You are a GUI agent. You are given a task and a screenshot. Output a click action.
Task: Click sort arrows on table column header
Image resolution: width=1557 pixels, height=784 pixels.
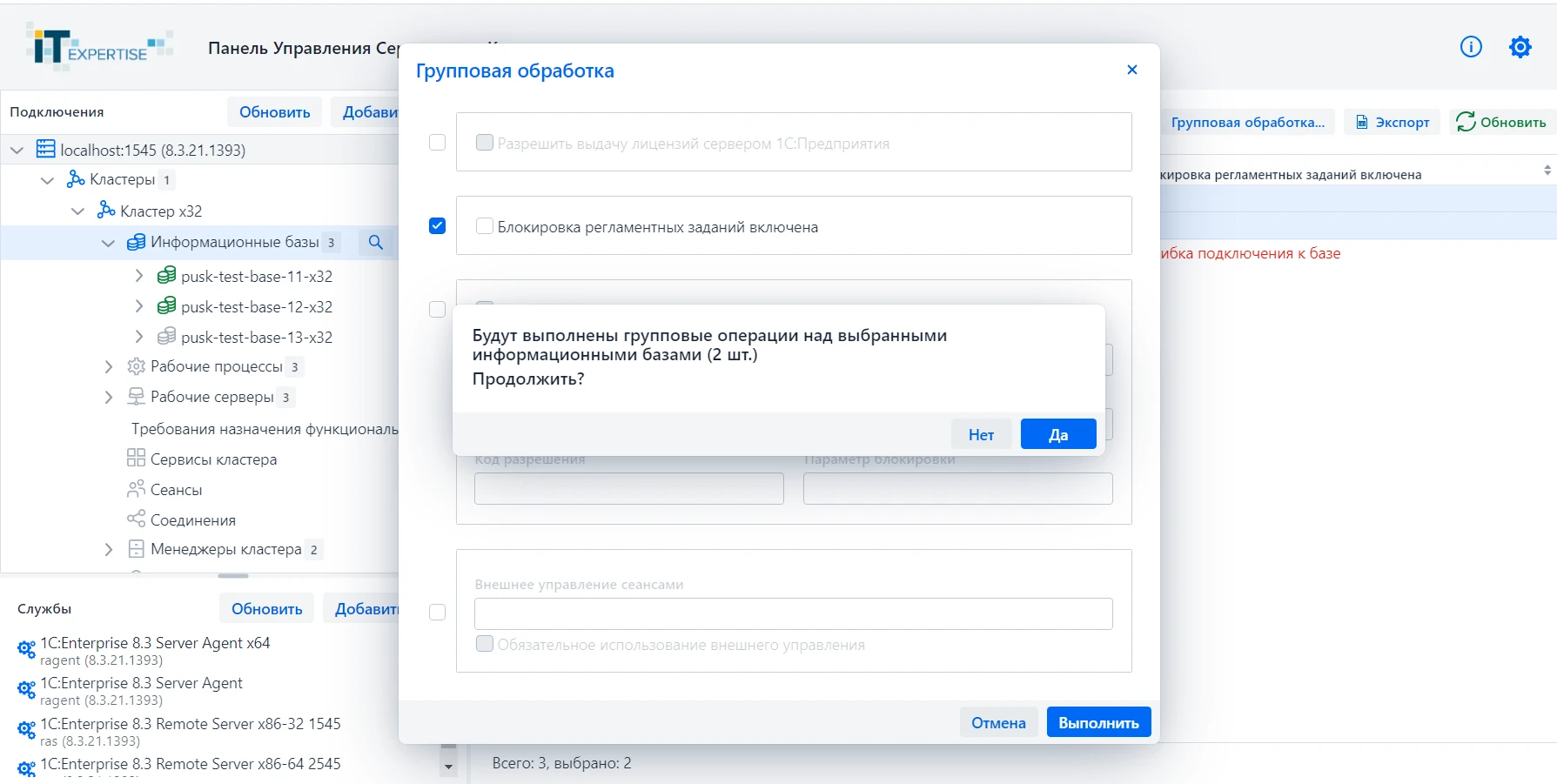(x=1547, y=171)
